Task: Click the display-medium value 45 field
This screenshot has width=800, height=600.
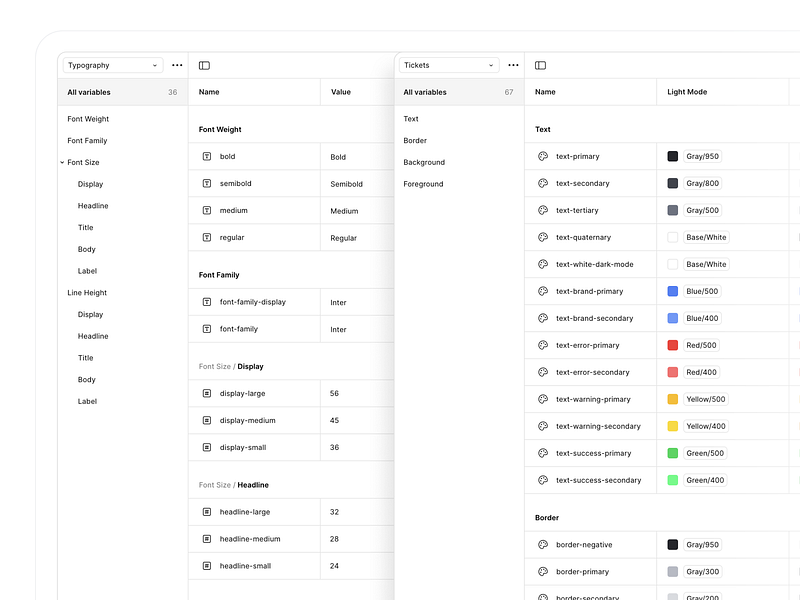Action: point(357,420)
